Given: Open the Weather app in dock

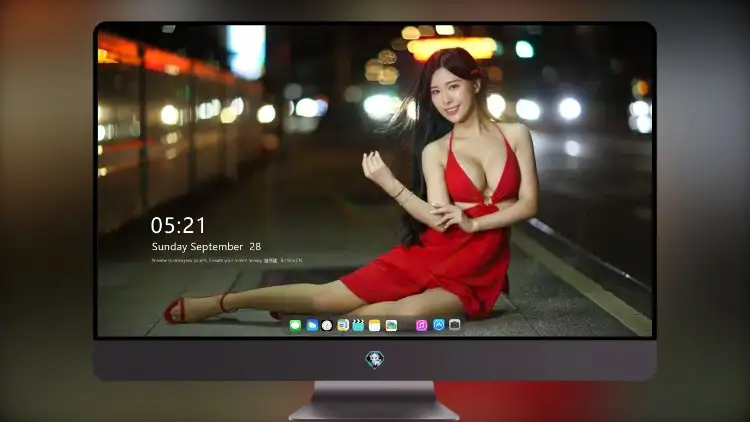Looking at the screenshot, I should (x=312, y=325).
